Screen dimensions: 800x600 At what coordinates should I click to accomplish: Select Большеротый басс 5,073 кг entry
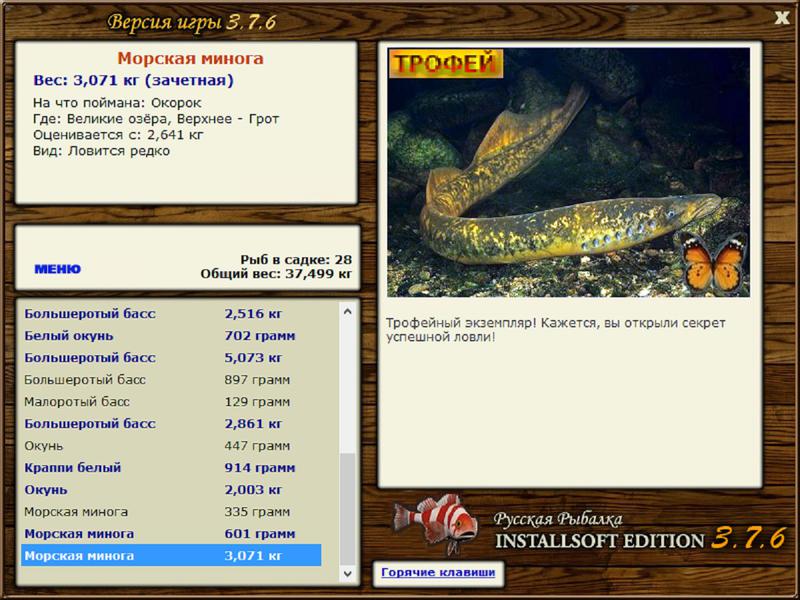point(171,358)
